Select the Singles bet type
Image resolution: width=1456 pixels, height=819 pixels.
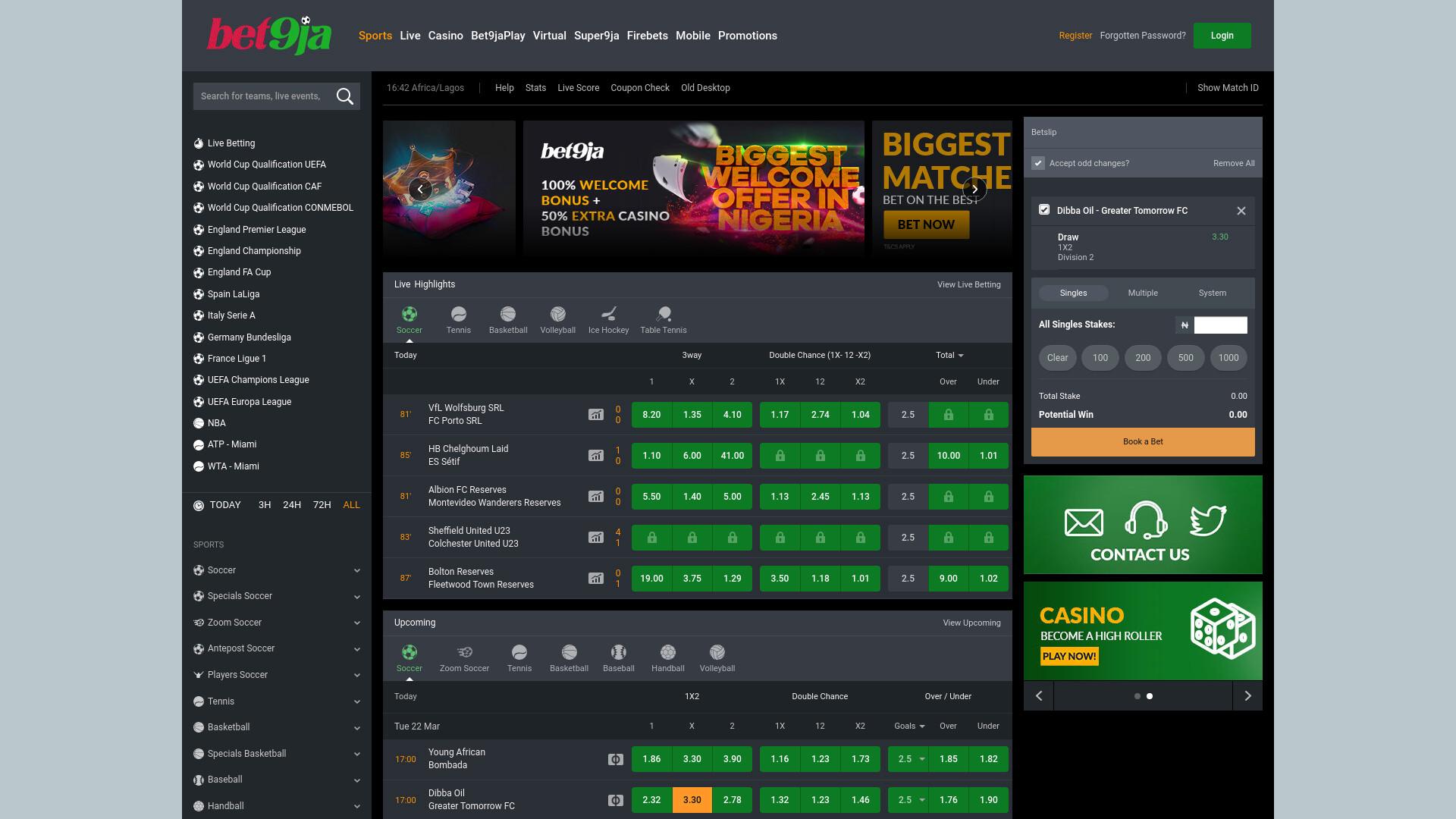point(1073,293)
